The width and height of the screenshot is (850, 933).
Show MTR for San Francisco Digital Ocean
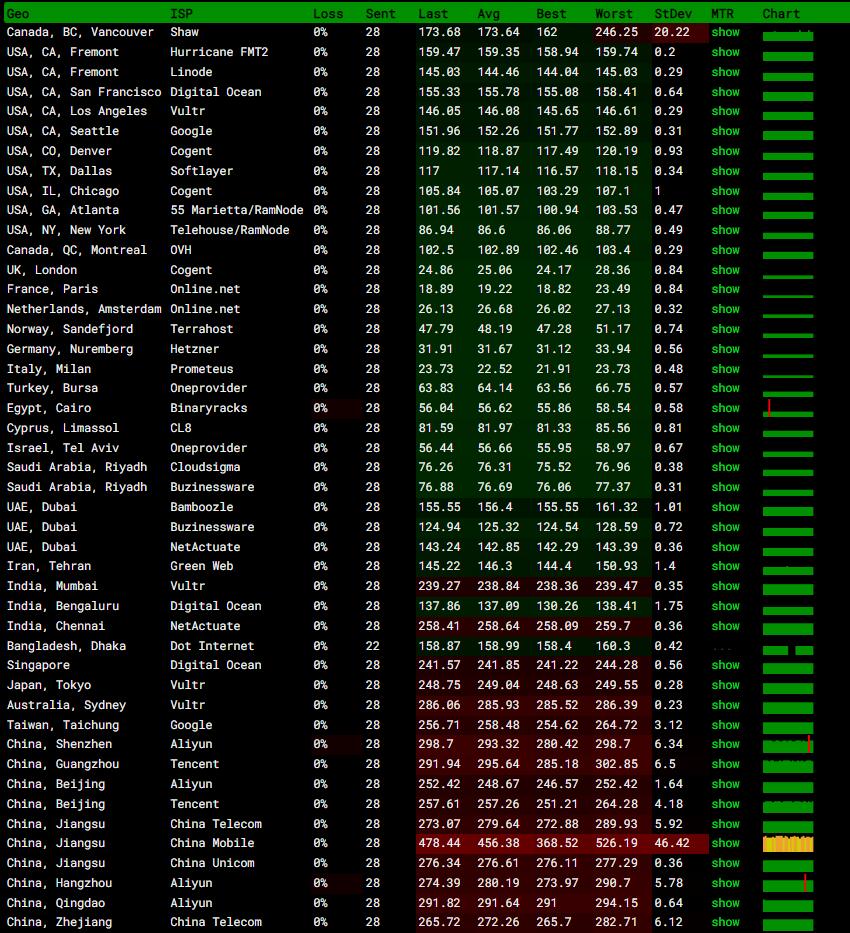pos(725,92)
